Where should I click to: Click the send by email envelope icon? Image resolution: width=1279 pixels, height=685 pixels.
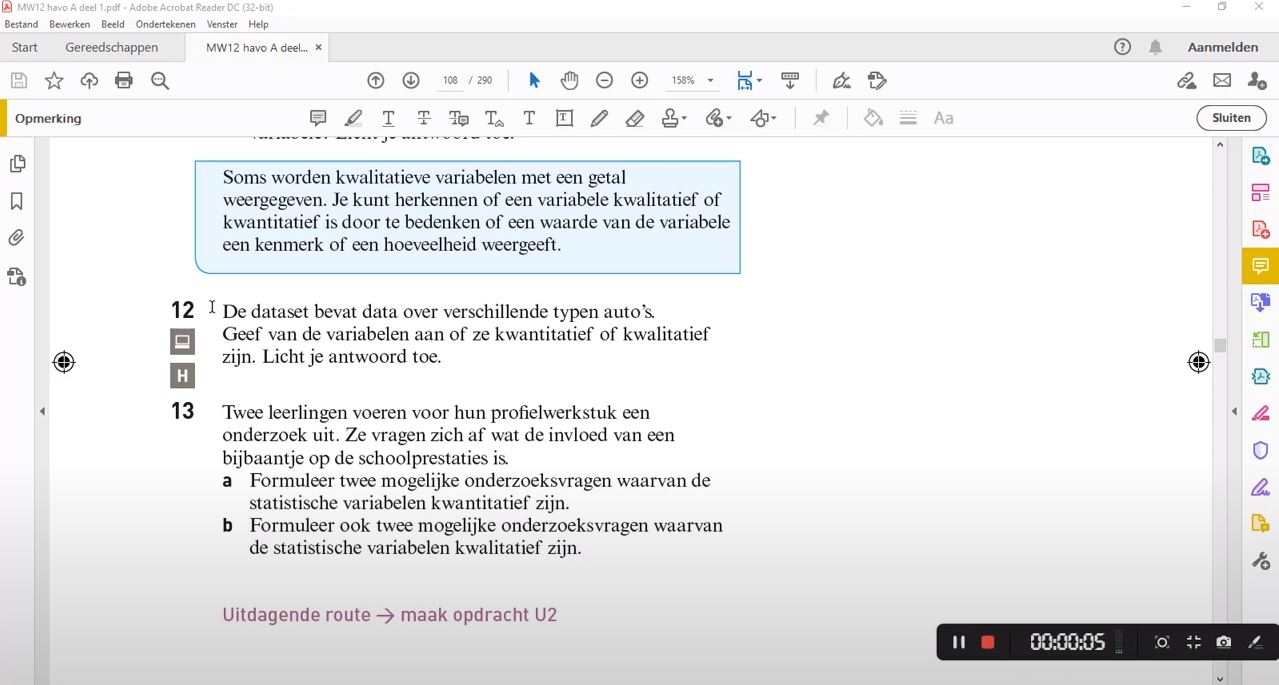(x=1222, y=81)
